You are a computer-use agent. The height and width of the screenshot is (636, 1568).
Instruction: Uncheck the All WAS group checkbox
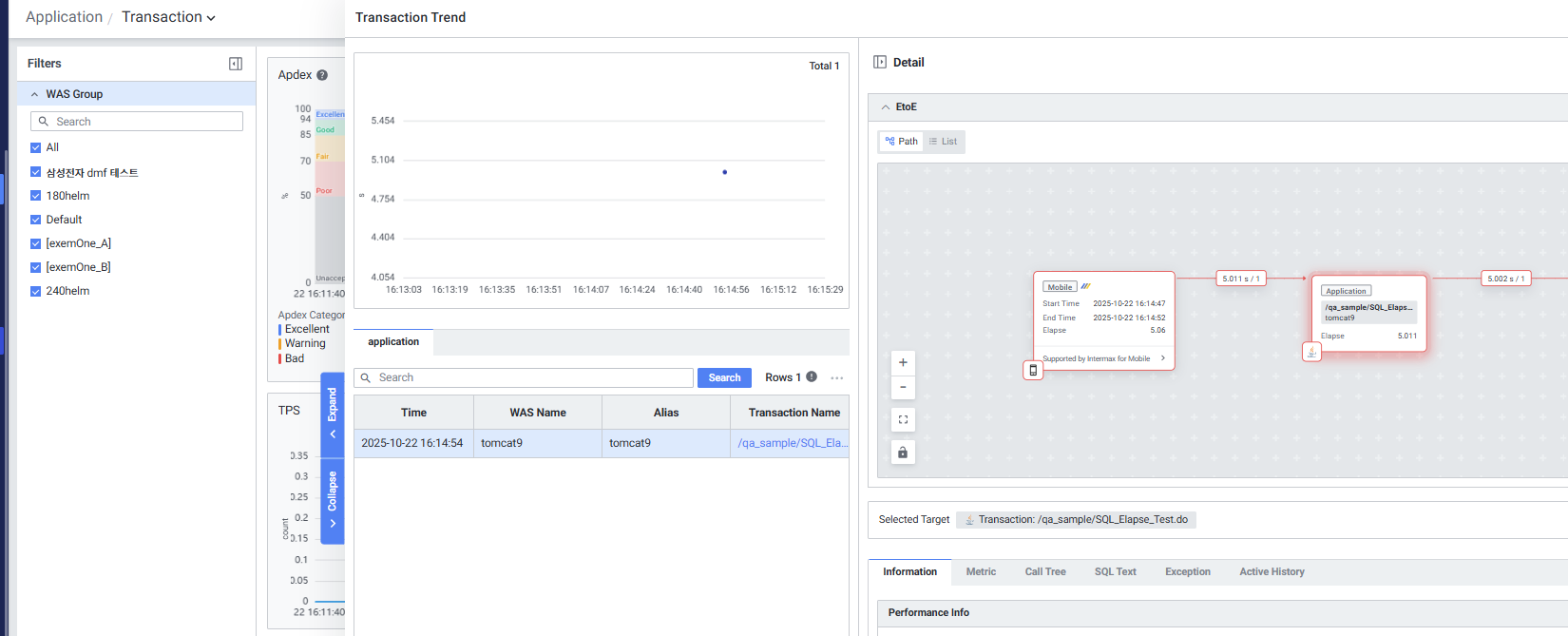(36, 147)
